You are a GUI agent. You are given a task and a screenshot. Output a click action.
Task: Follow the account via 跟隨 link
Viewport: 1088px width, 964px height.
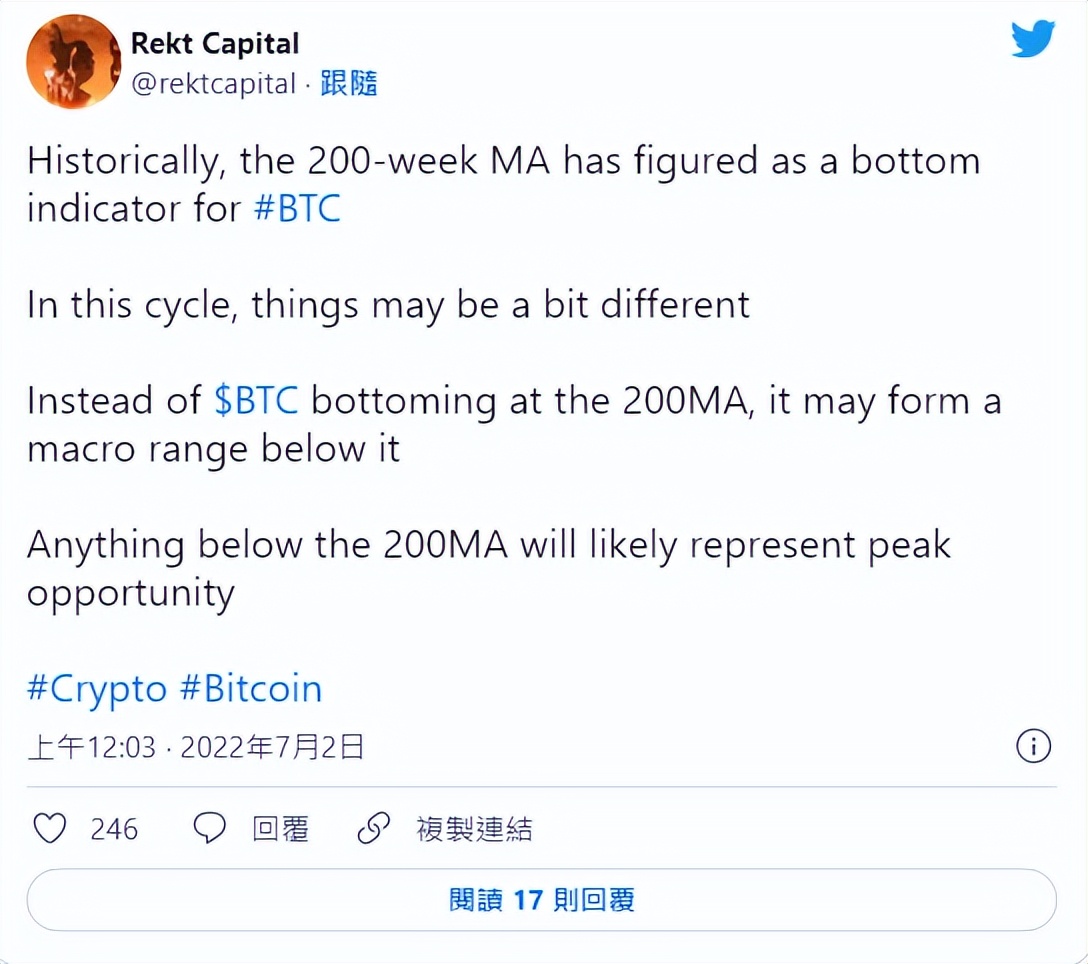pos(348,85)
